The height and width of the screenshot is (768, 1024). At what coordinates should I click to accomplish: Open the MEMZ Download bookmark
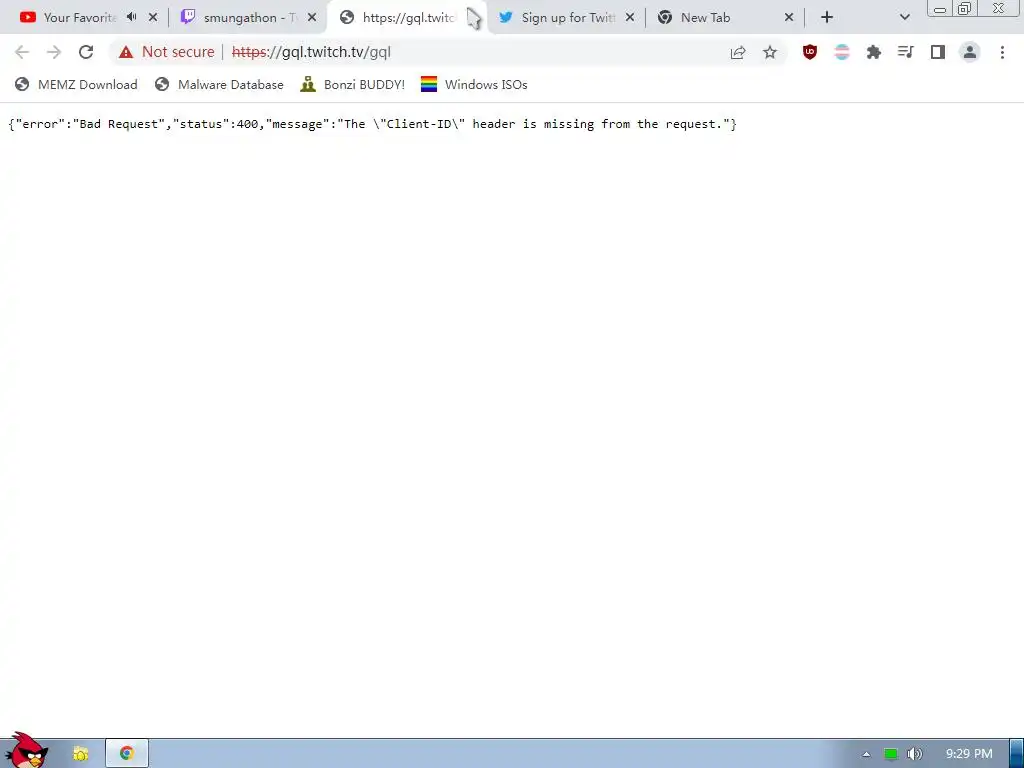(x=76, y=84)
